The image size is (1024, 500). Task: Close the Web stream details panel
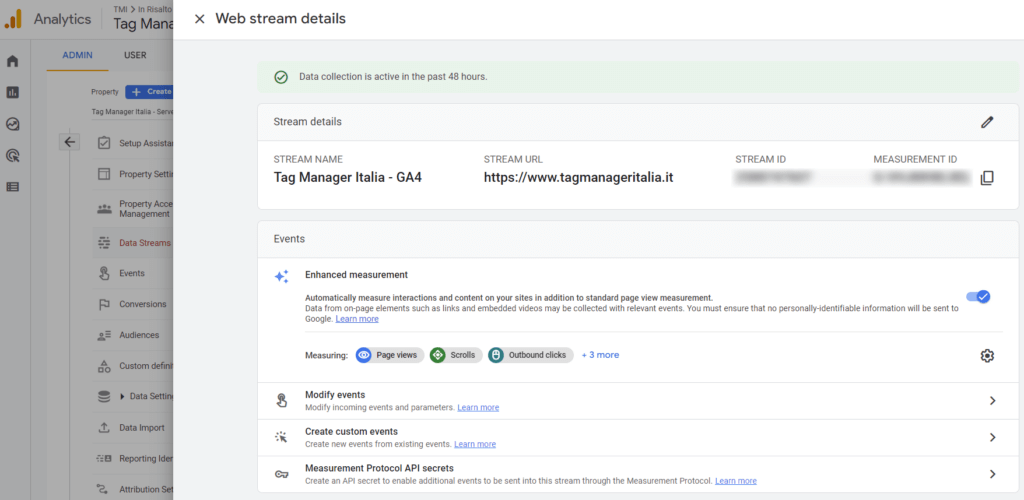(200, 19)
